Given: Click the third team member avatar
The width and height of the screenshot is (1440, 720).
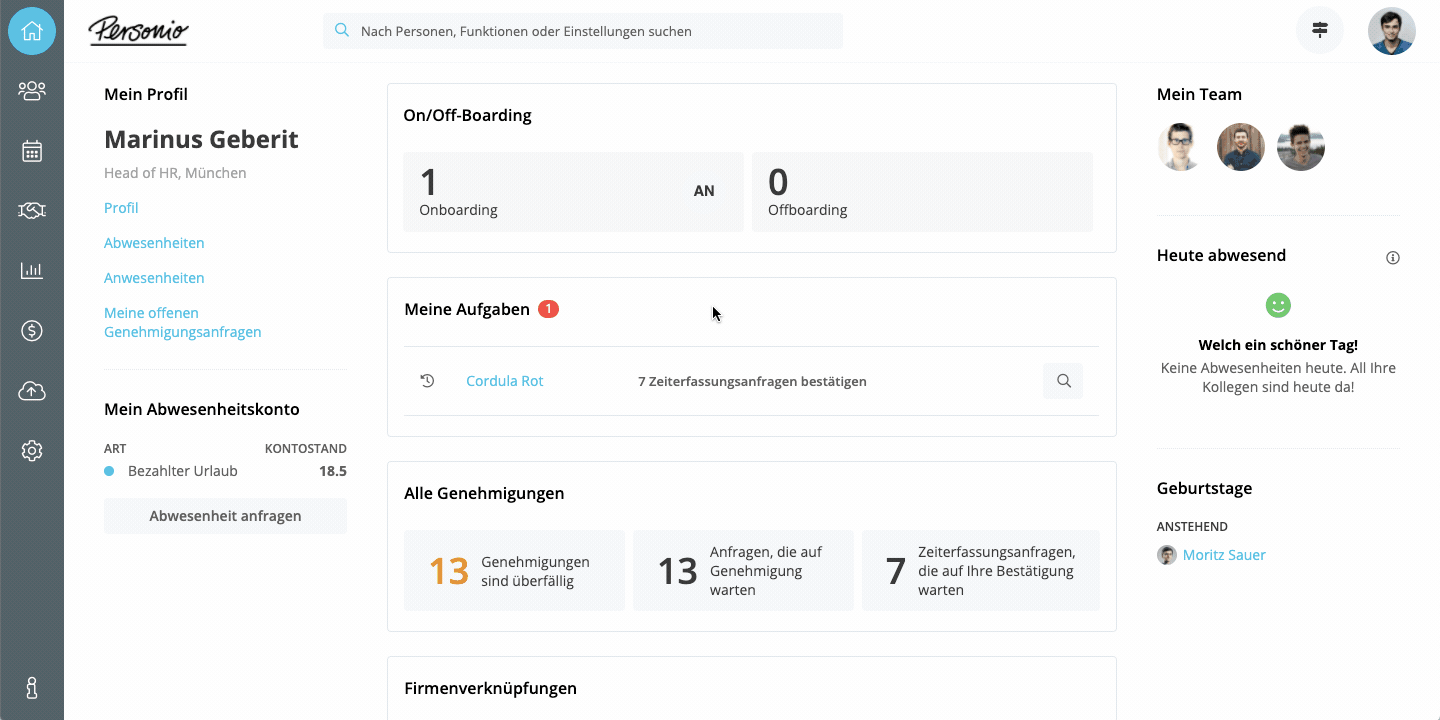Looking at the screenshot, I should click(1301, 147).
